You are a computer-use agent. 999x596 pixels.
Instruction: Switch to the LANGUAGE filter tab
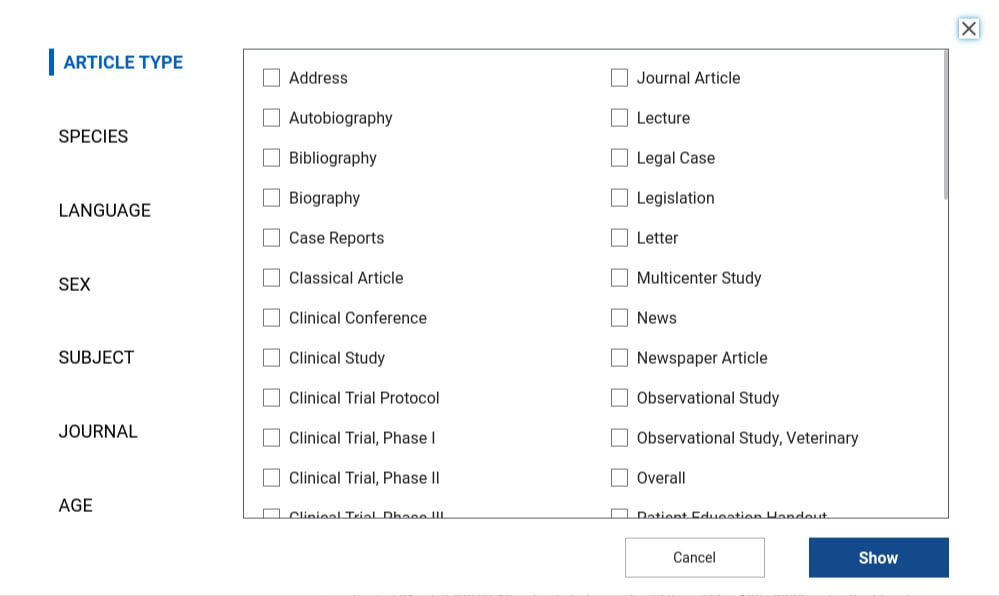coord(104,210)
